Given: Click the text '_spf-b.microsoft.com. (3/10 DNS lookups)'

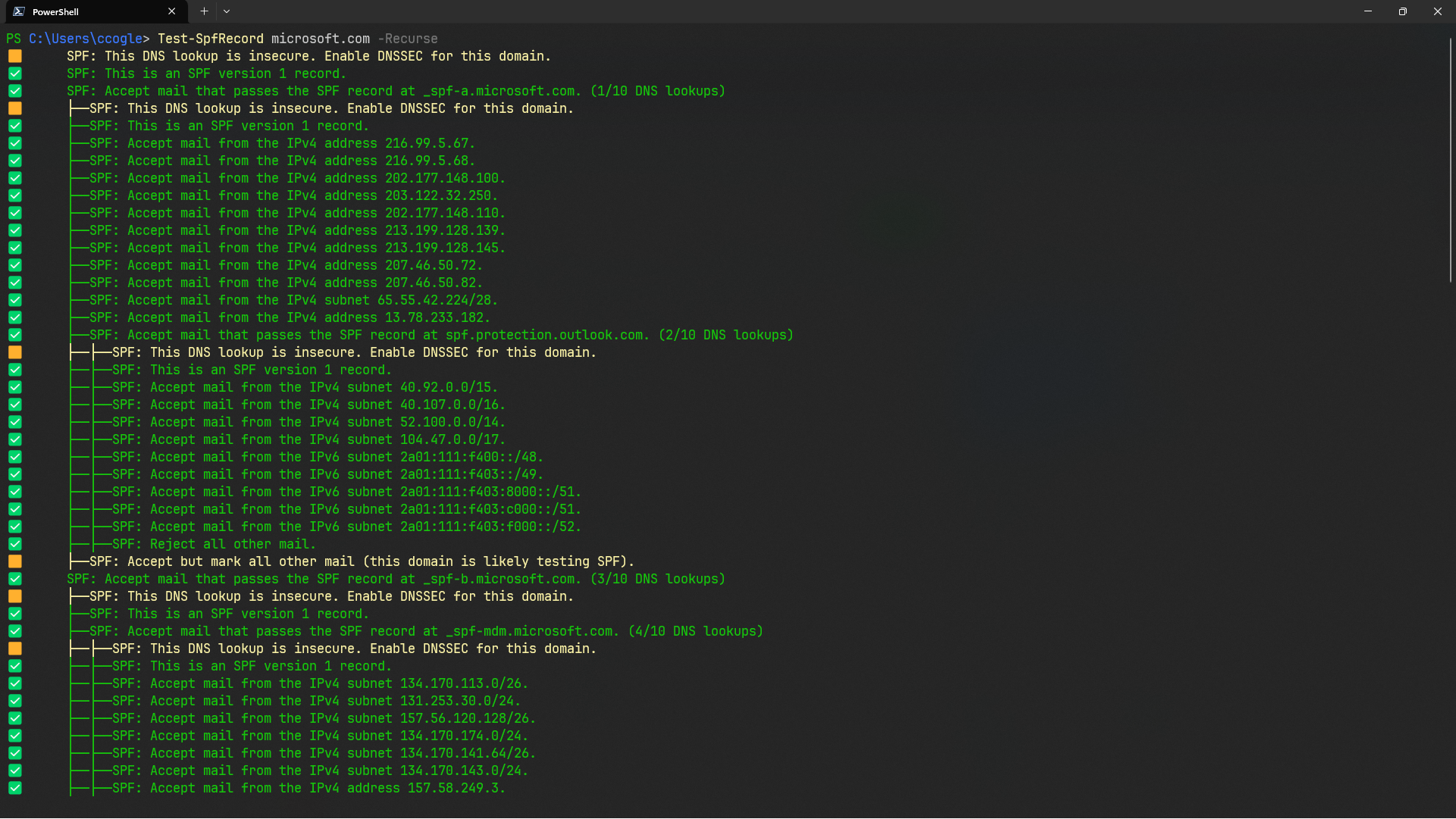Looking at the screenshot, I should [574, 579].
